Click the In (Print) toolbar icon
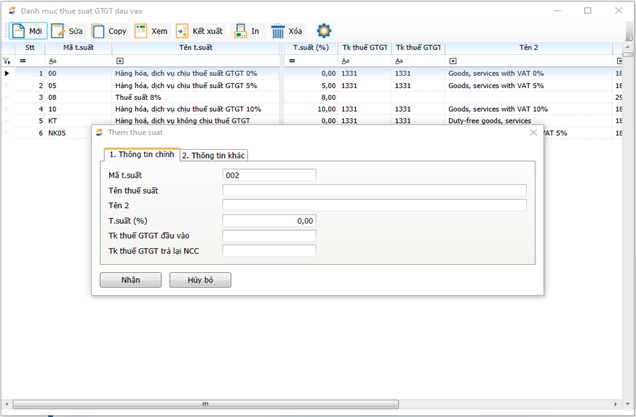Image resolution: width=636 pixels, height=417 pixels. (241, 31)
